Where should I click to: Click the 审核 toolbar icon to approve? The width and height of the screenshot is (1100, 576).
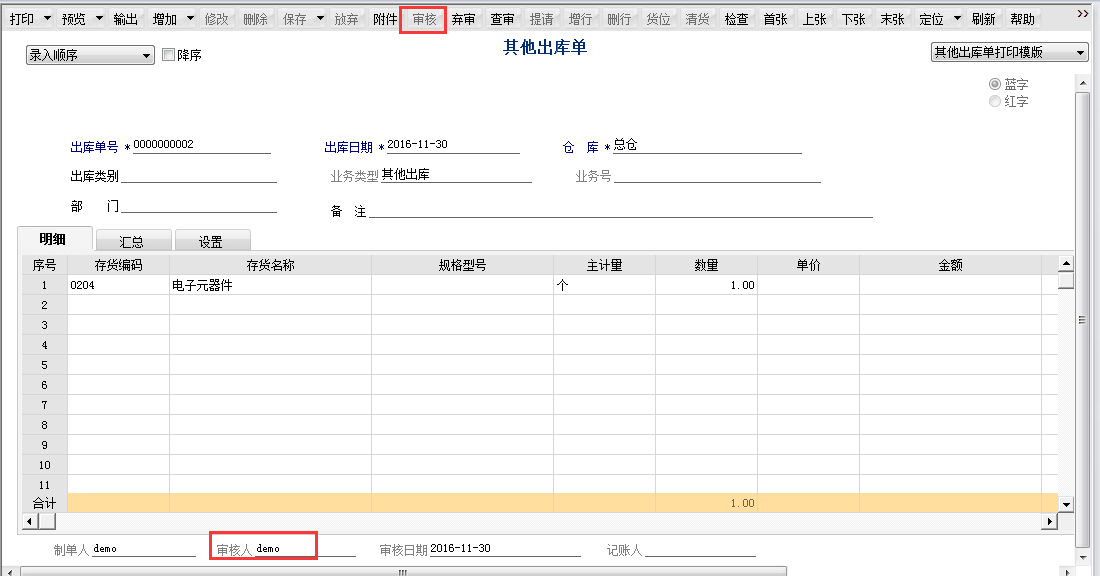[424, 17]
